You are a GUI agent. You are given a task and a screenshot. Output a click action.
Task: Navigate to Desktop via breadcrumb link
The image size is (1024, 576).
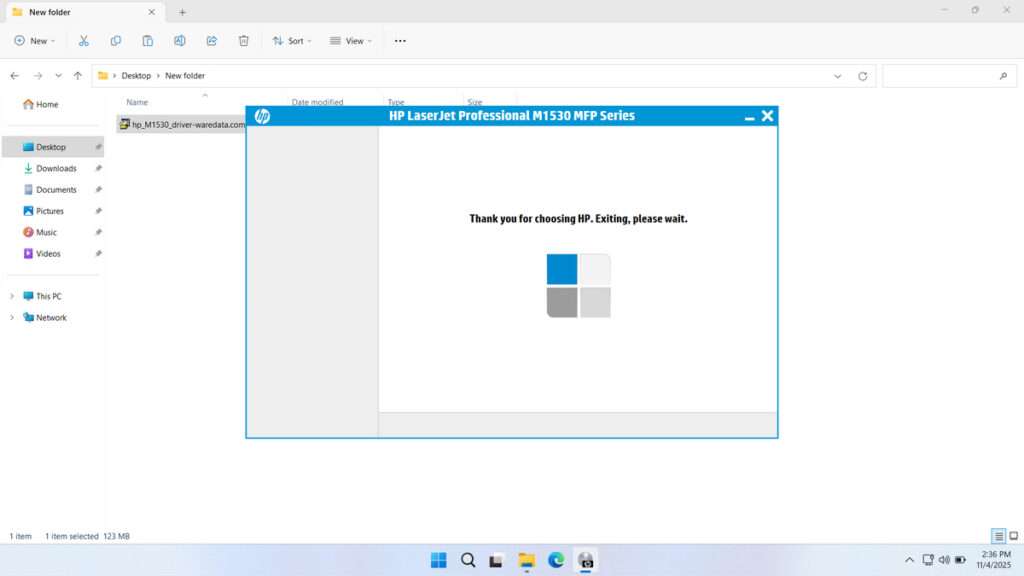[136, 75]
